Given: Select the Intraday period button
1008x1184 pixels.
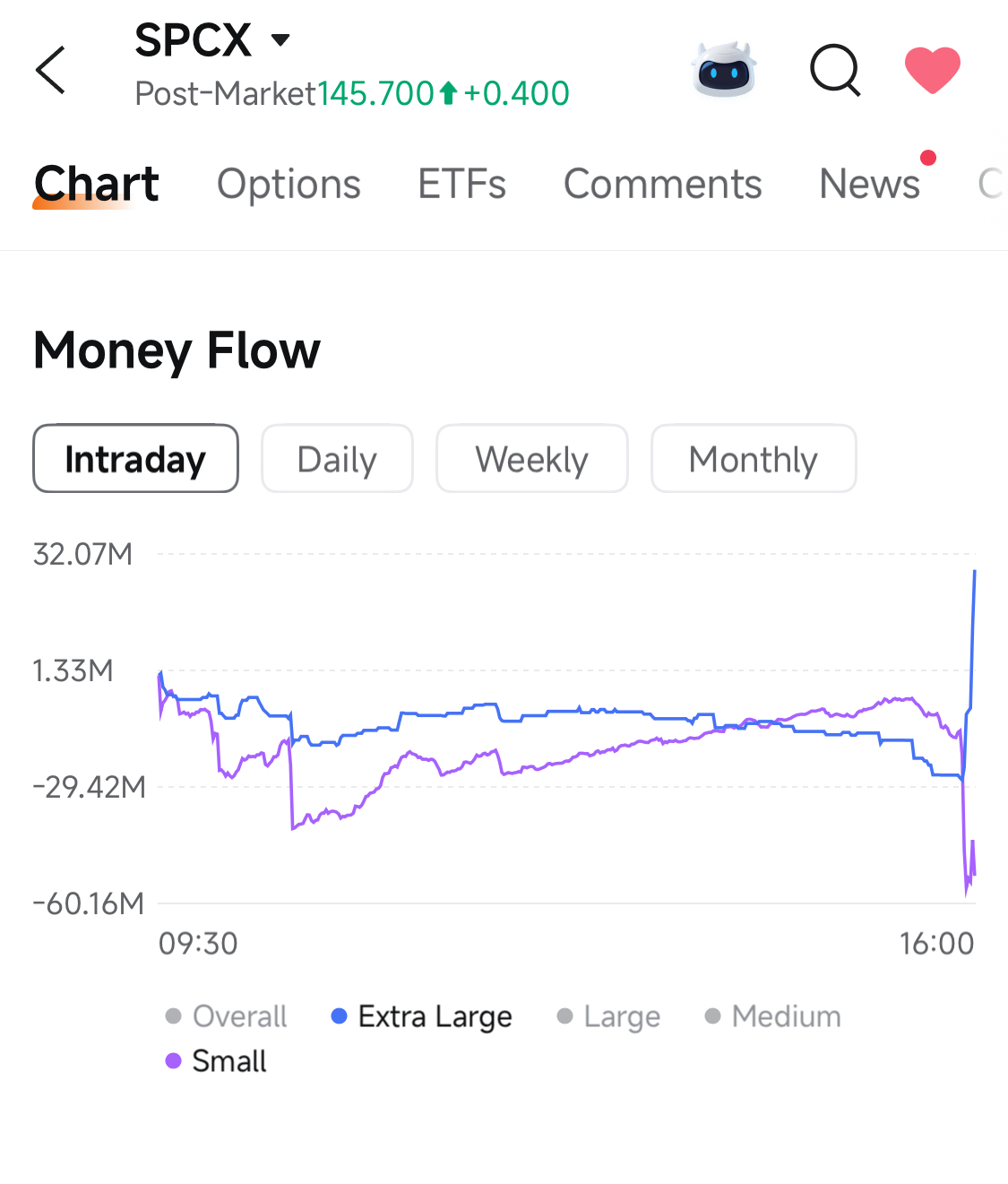Looking at the screenshot, I should pyautogui.click(x=135, y=459).
